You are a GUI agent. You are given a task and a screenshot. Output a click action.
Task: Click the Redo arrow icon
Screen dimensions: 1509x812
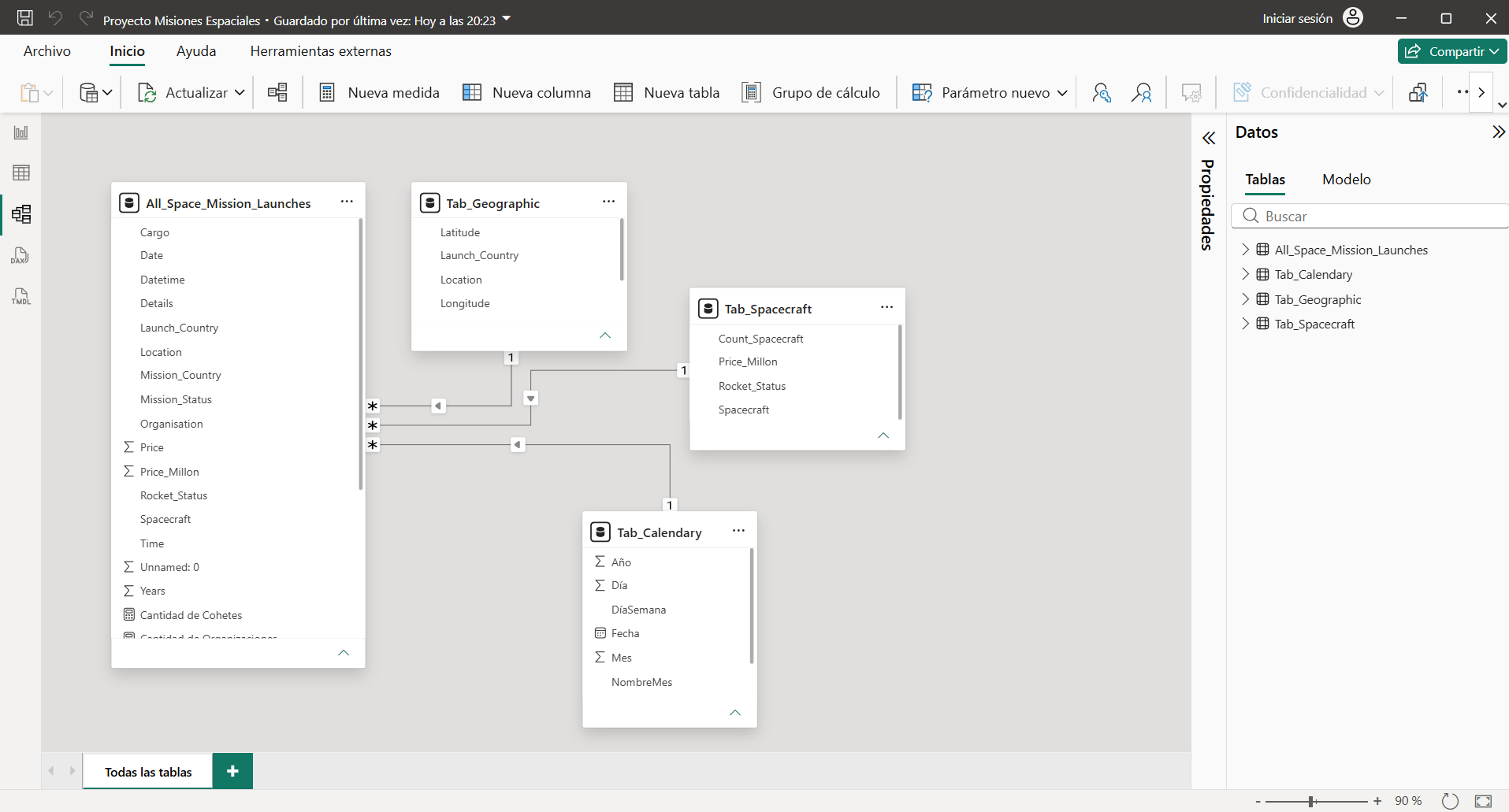(86, 18)
